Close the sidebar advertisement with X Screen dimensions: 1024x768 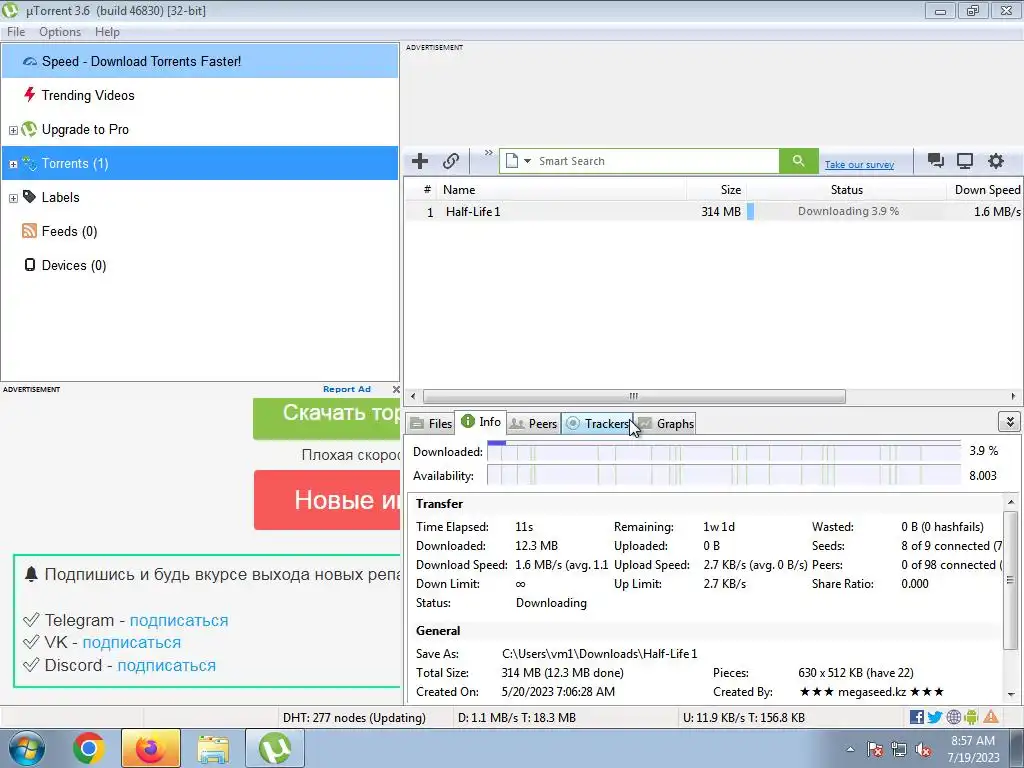point(396,389)
